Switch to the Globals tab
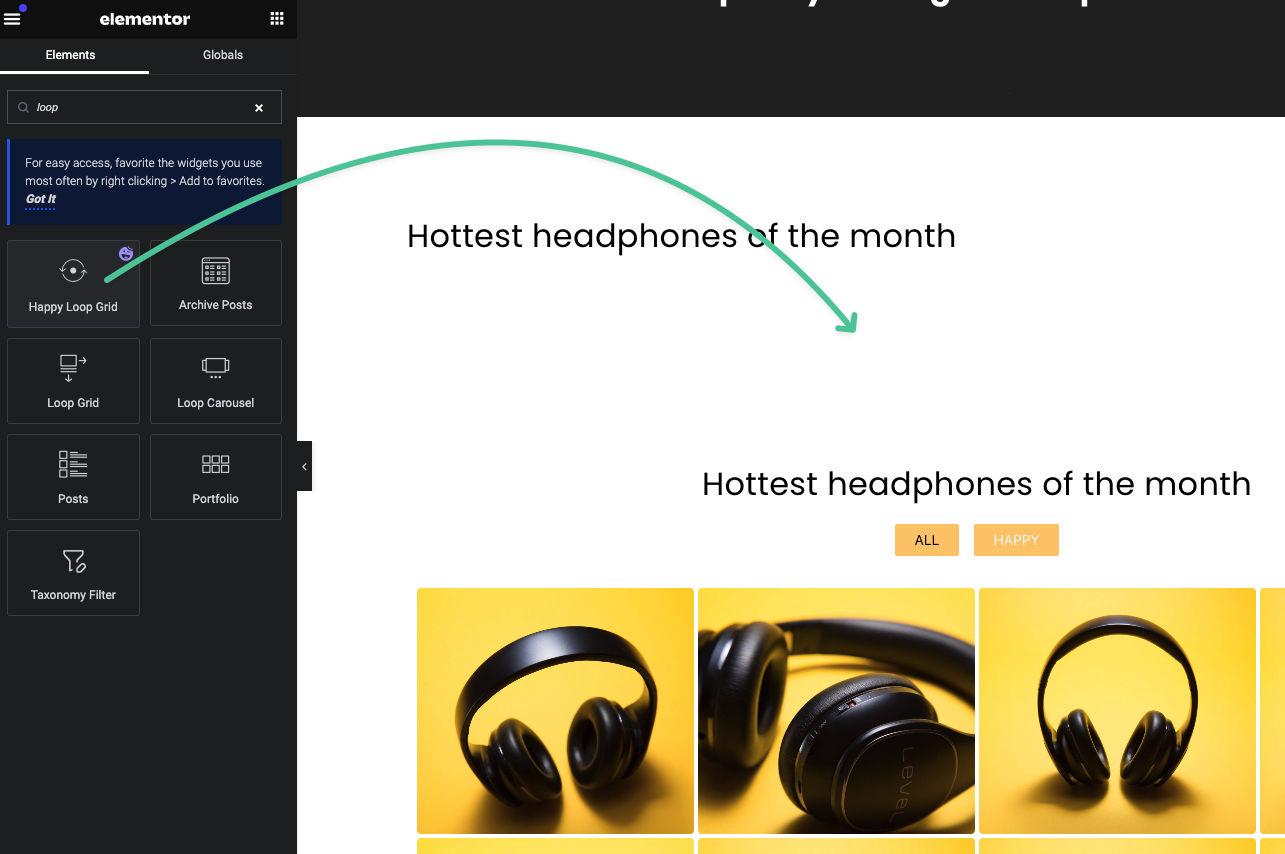The image size is (1285, 854). pyautogui.click(x=222, y=55)
